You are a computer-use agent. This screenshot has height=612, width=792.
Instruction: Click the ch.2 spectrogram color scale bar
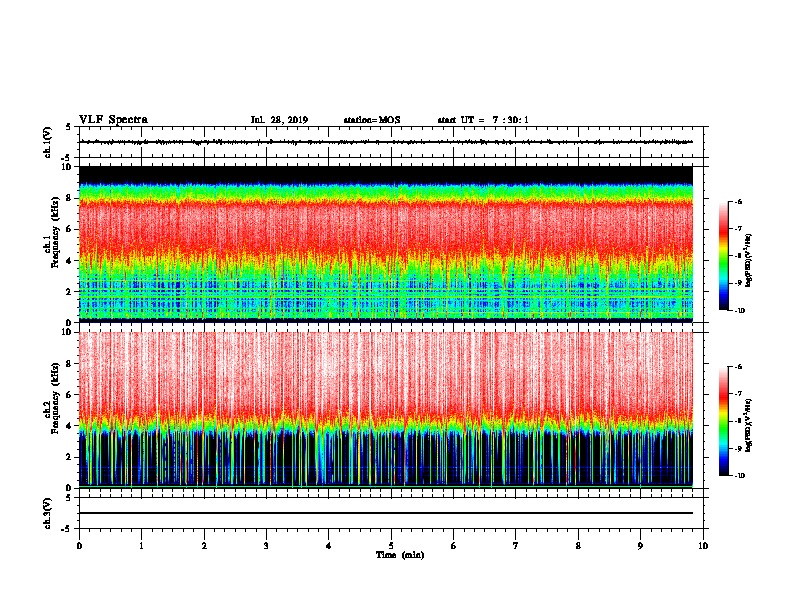pyautogui.click(x=724, y=421)
